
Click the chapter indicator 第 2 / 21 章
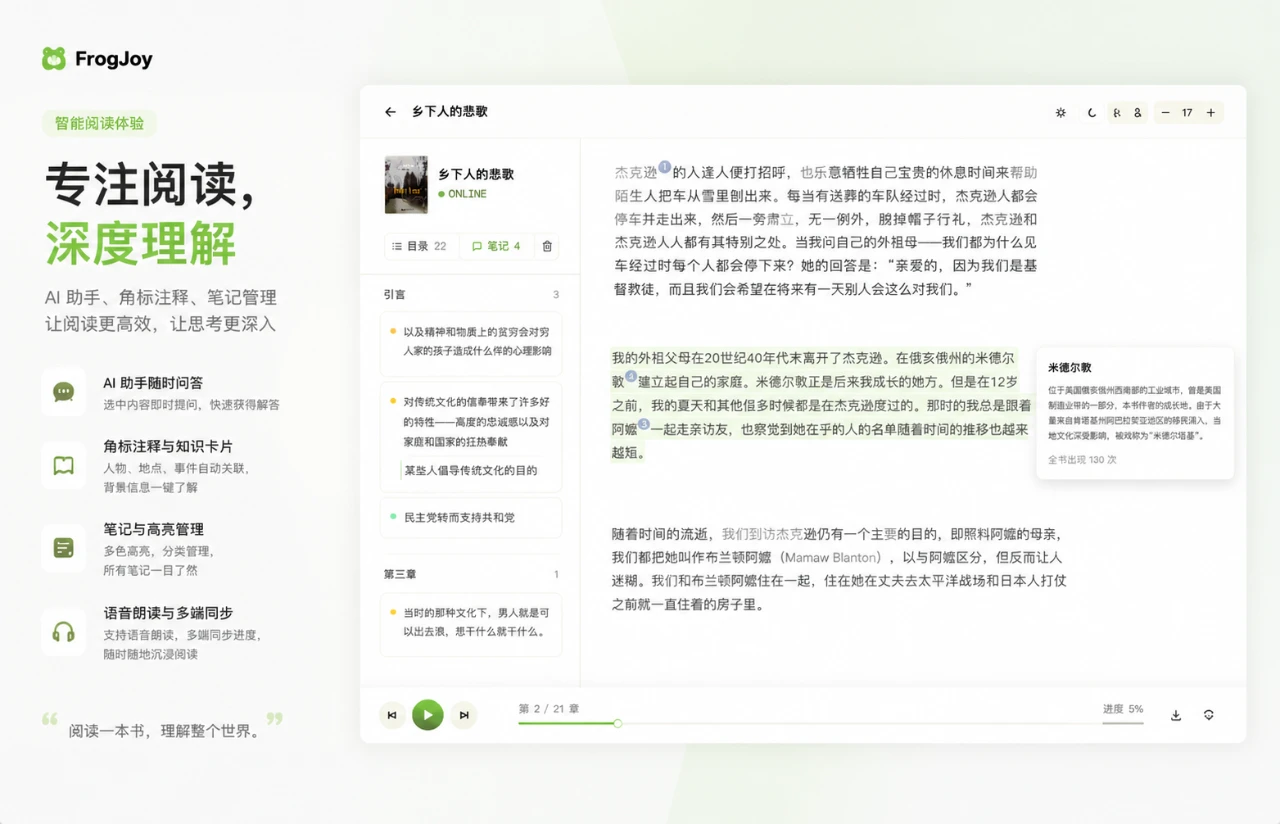click(x=549, y=708)
